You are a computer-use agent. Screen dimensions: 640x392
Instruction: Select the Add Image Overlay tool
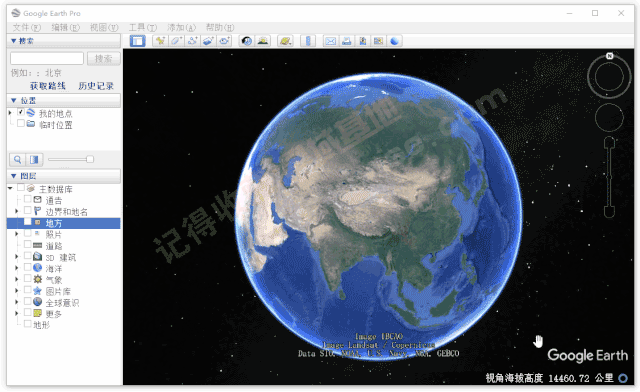[x=208, y=41]
